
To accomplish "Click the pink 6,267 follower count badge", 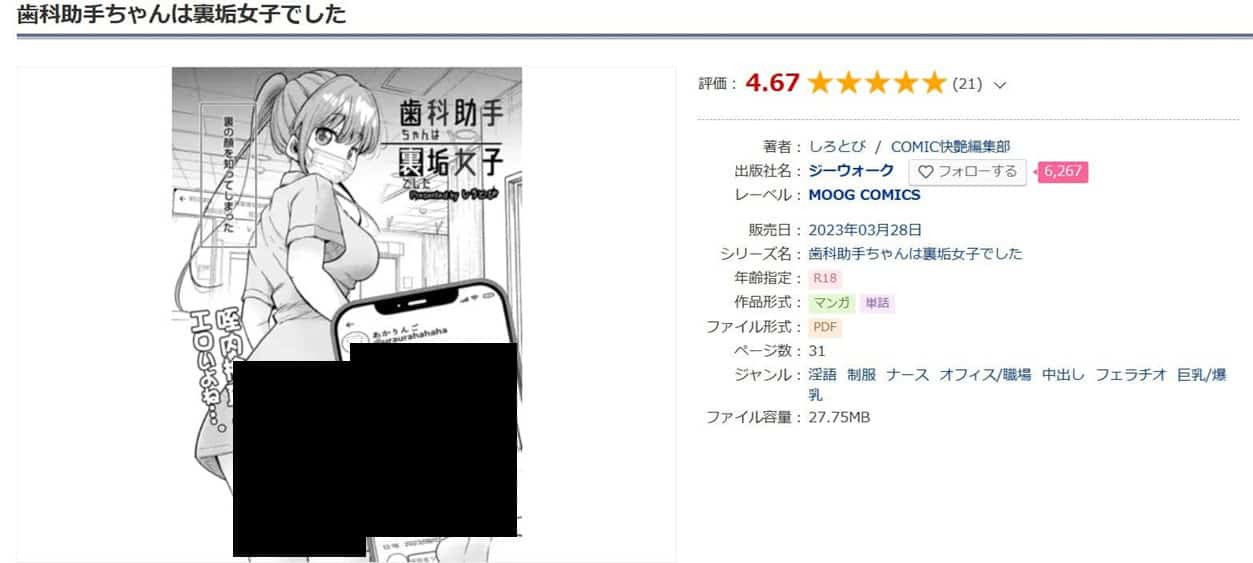I will (x=1062, y=172).
